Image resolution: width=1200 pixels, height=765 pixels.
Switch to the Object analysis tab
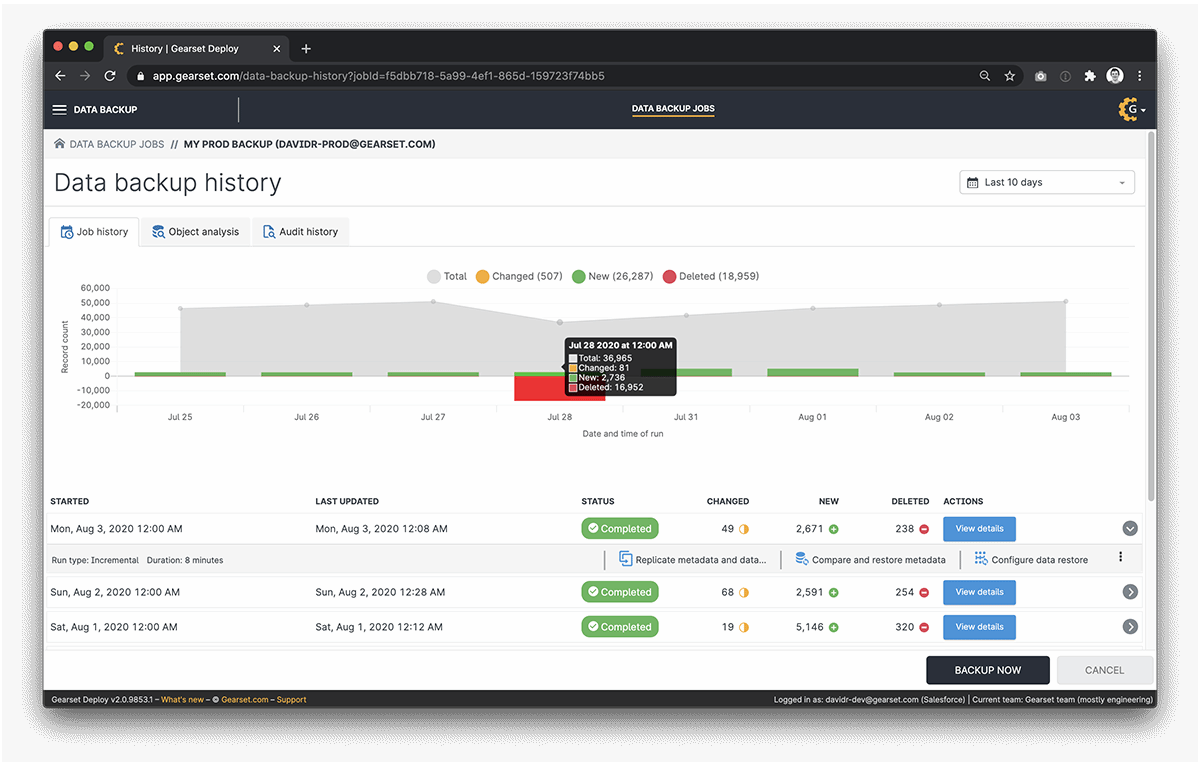coord(194,231)
